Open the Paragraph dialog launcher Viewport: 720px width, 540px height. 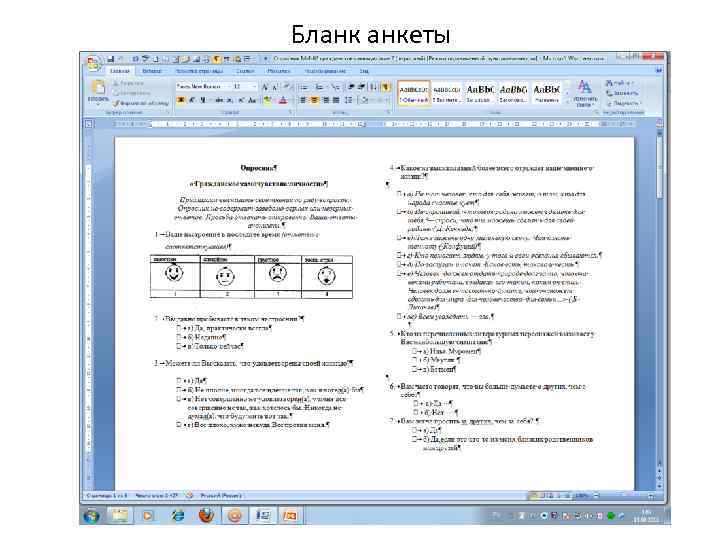point(388,112)
